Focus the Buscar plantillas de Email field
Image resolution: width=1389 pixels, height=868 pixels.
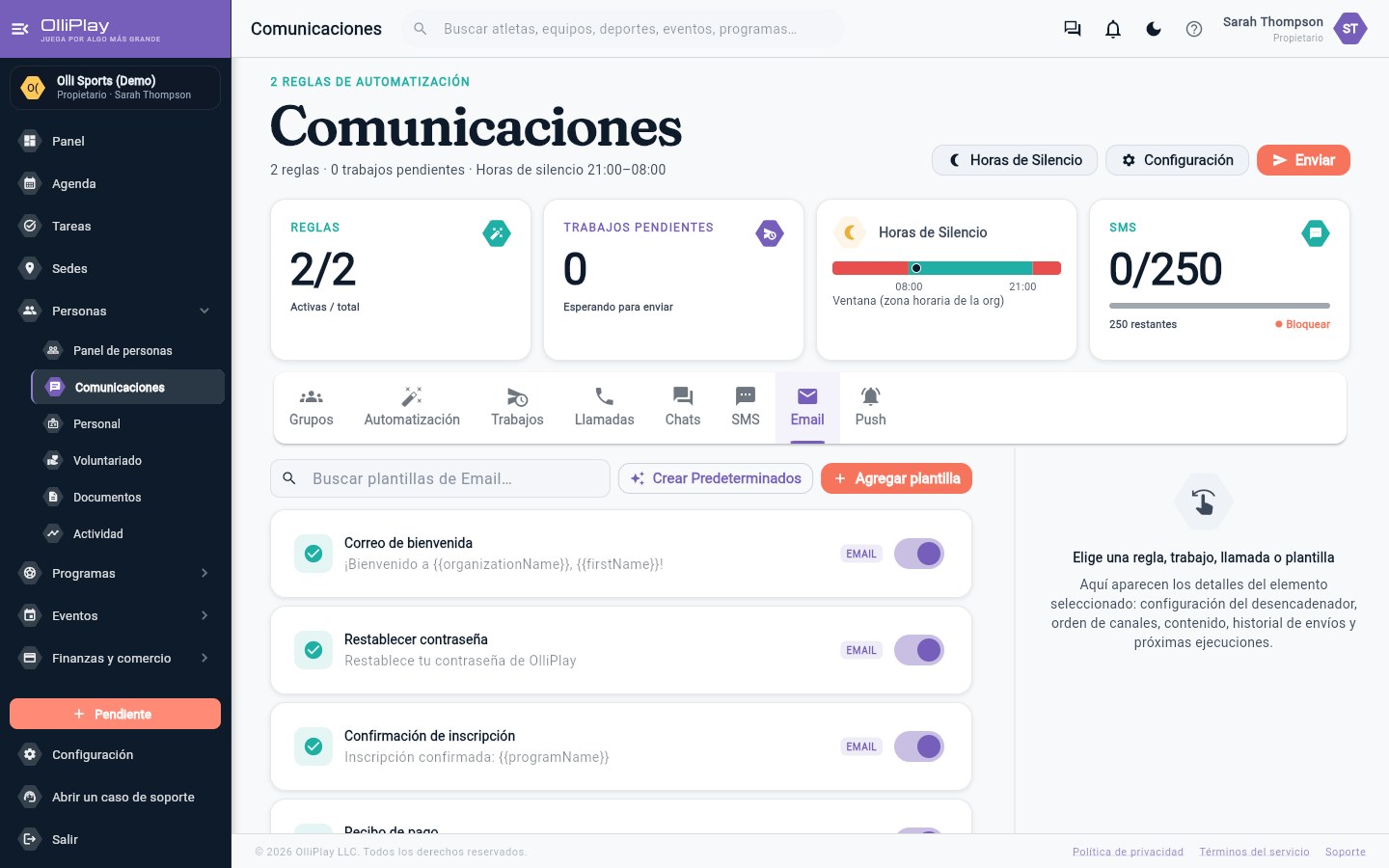(440, 478)
